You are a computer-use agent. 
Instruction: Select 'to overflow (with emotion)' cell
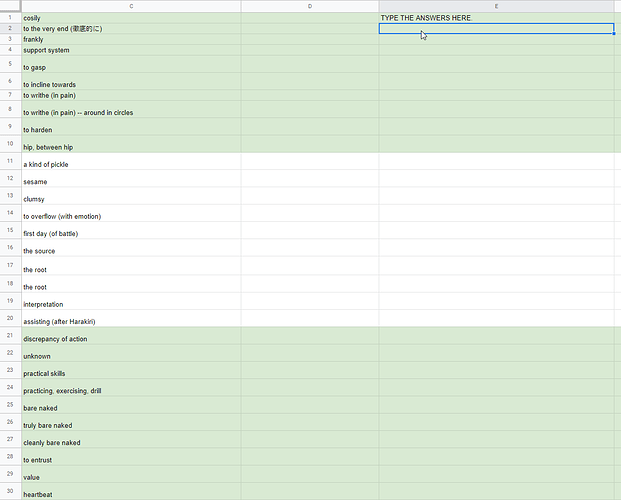(x=131, y=213)
